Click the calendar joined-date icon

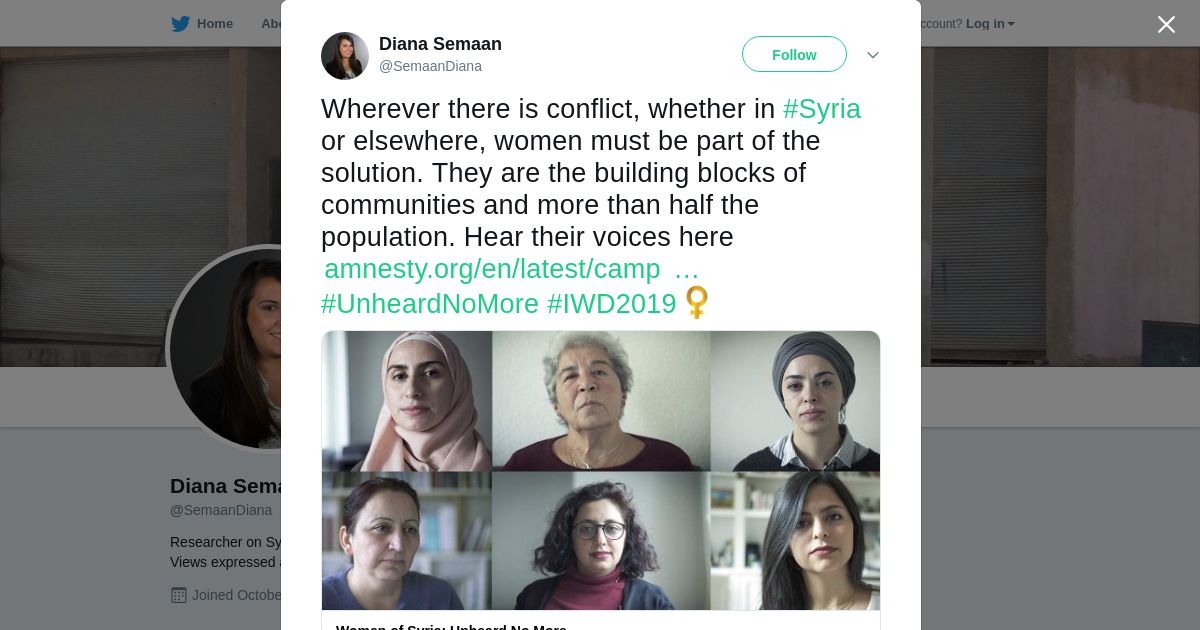pyautogui.click(x=179, y=595)
